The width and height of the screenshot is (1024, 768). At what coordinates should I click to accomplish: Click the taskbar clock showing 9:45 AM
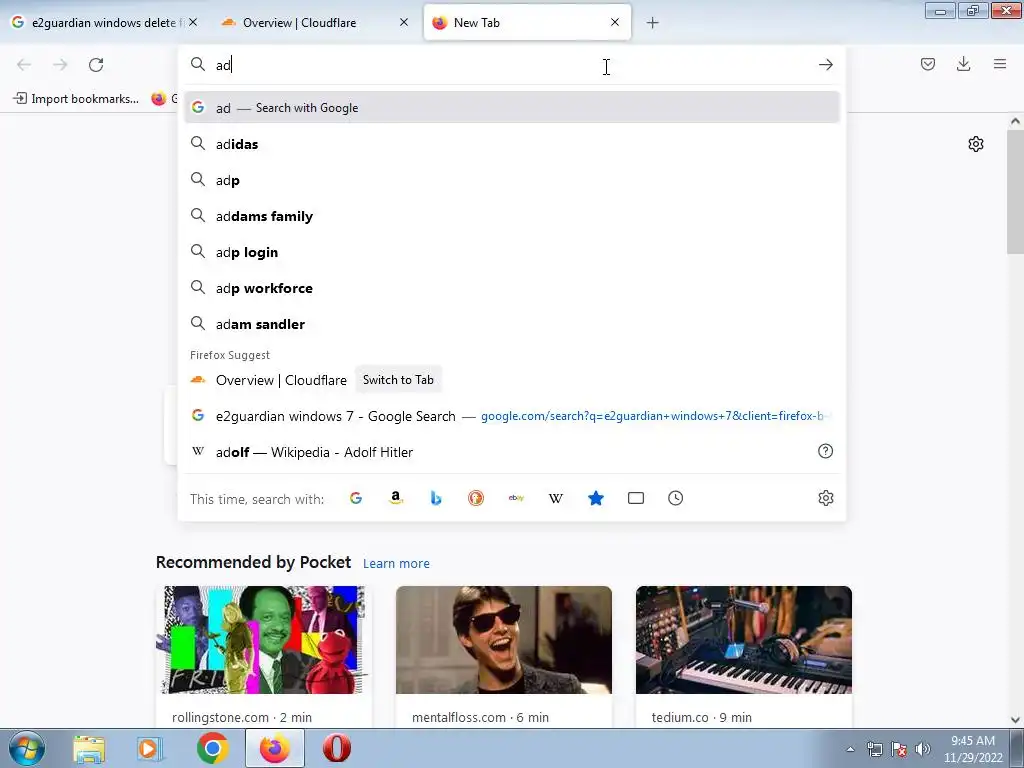pyautogui.click(x=973, y=748)
